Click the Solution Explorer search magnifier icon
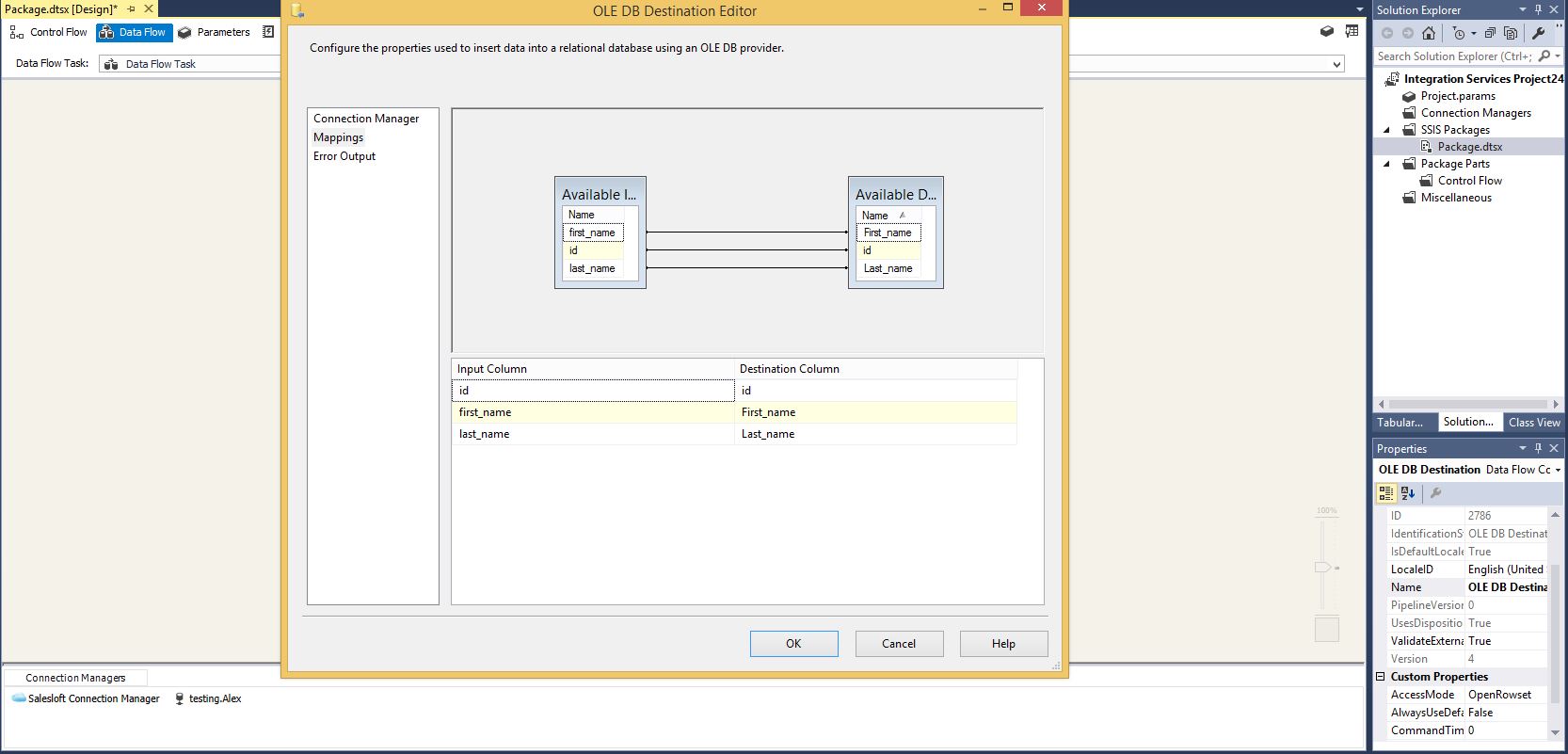 pos(1544,56)
